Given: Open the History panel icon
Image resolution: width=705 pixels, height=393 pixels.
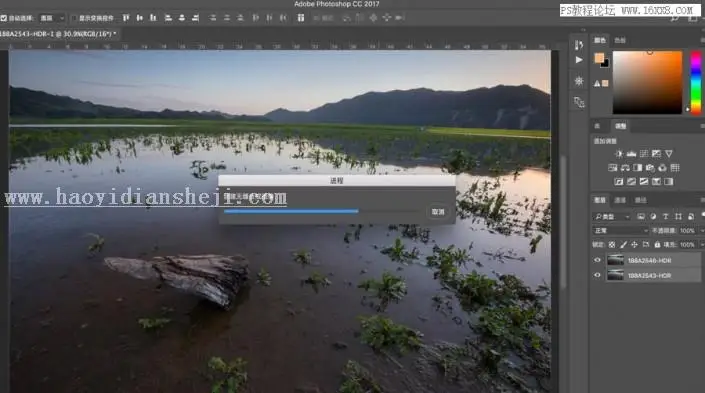Looking at the screenshot, I should point(579,45).
